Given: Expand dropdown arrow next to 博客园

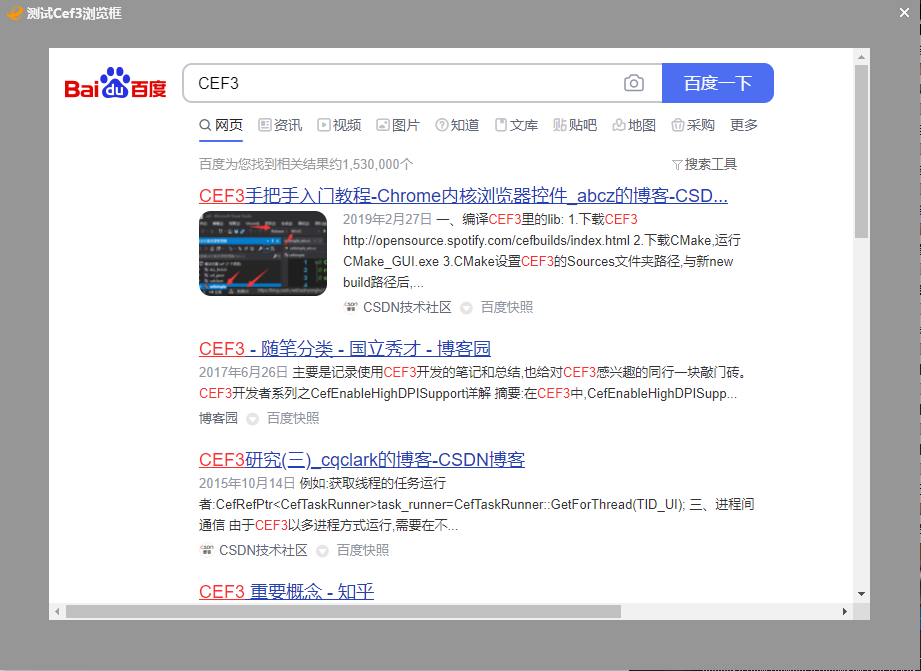Looking at the screenshot, I should (x=253, y=419).
